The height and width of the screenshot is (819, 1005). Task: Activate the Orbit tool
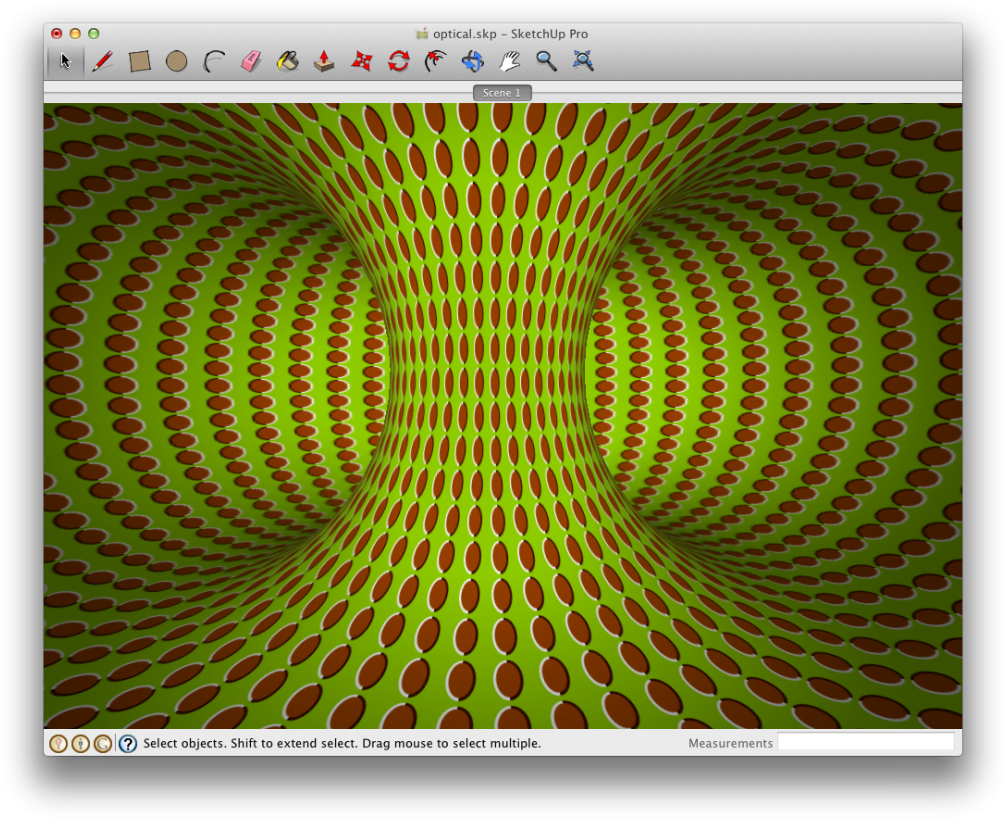coord(471,60)
